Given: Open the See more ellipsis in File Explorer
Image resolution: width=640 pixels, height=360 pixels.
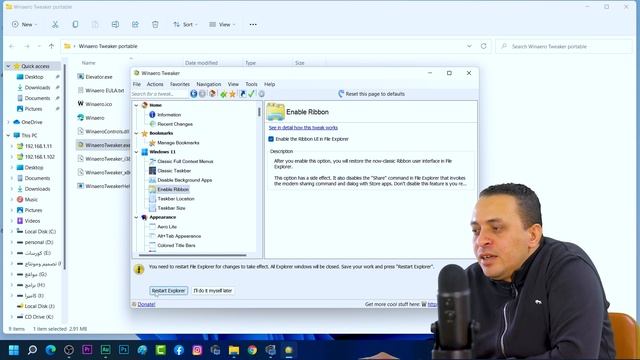Looking at the screenshot, I should pyautogui.click(x=253, y=24).
